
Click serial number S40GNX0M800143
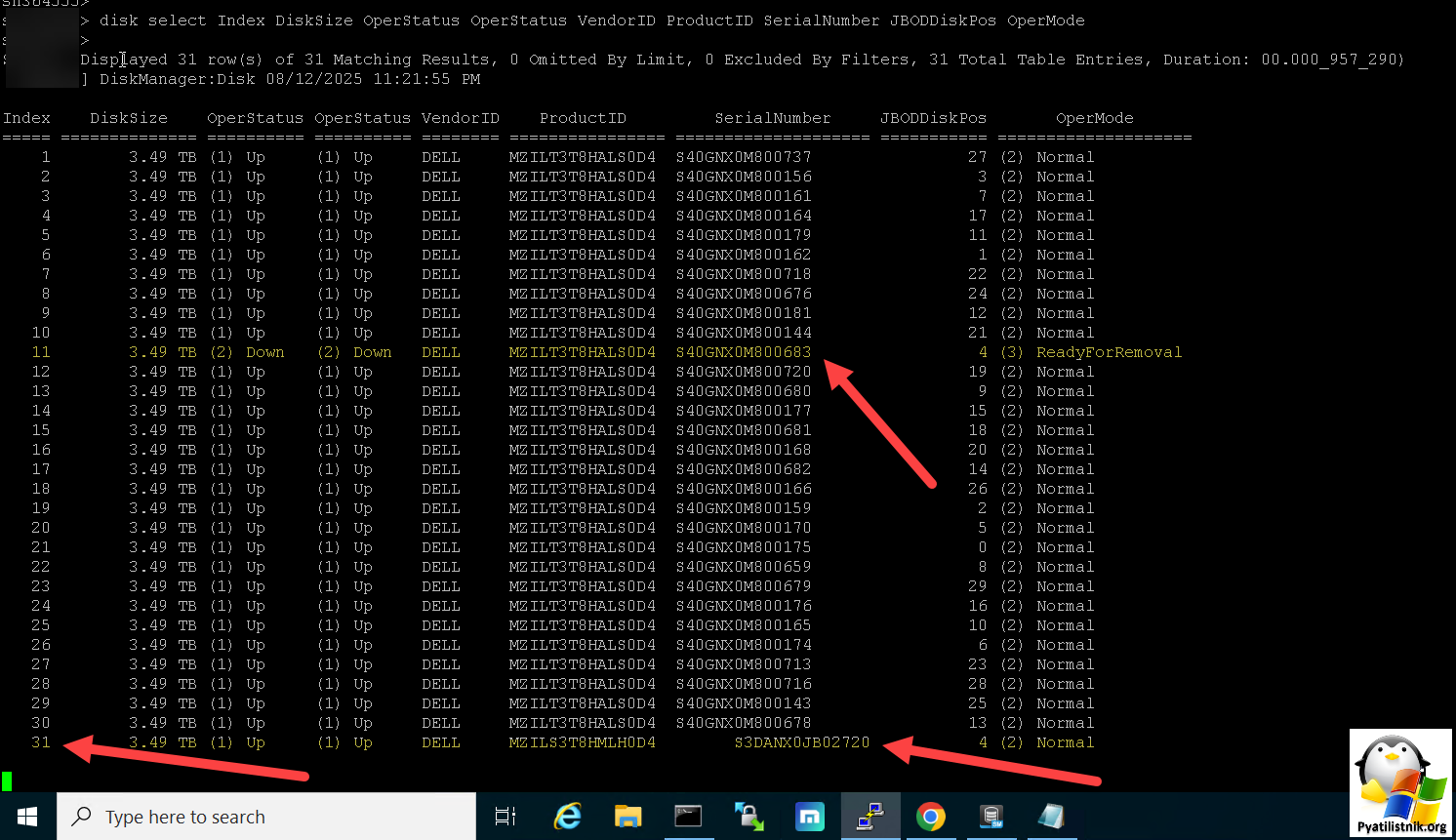click(x=744, y=703)
